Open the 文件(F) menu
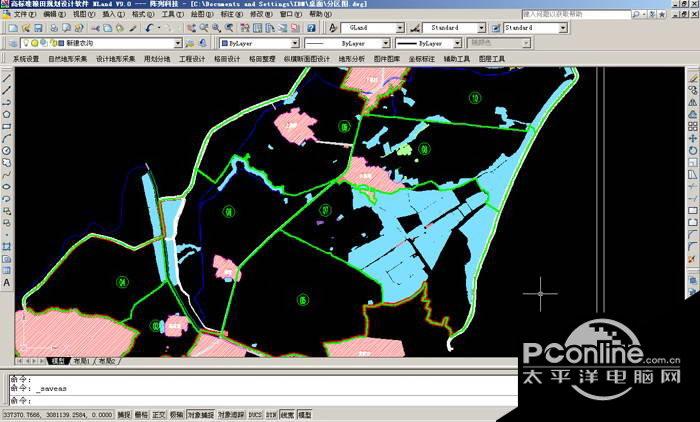This screenshot has width=700, height=422. coord(25,14)
